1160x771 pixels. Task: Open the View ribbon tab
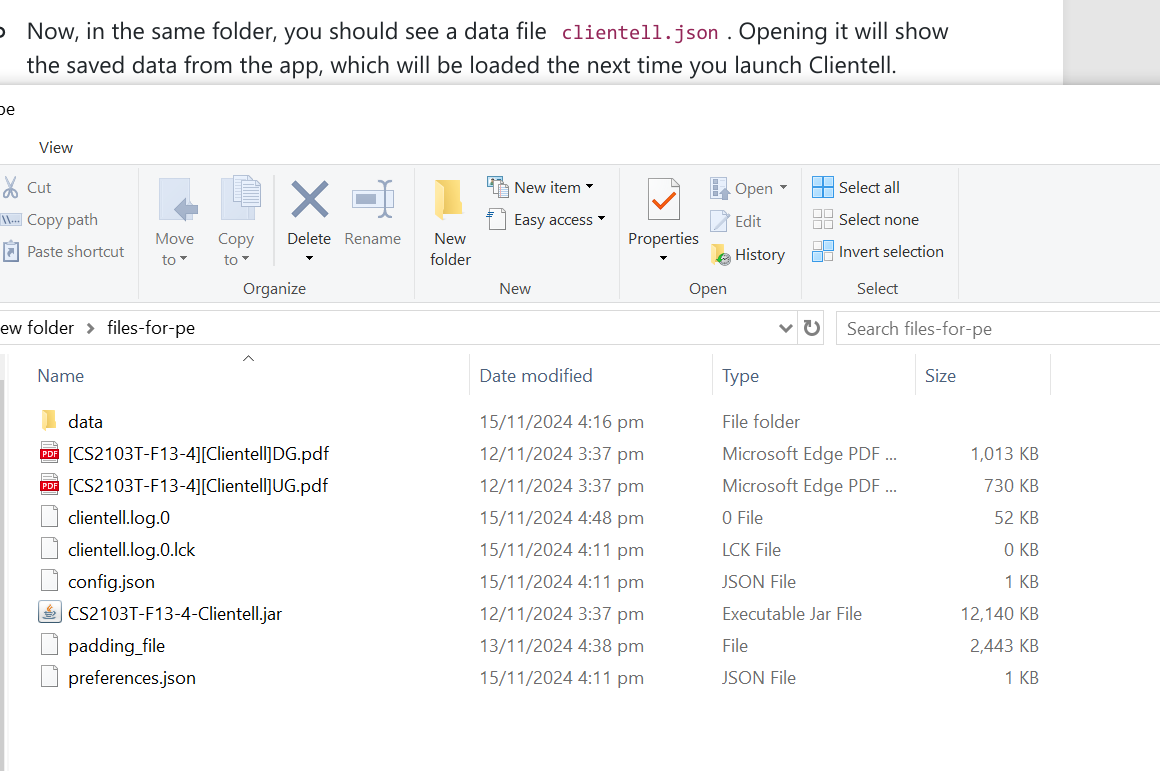(56, 147)
